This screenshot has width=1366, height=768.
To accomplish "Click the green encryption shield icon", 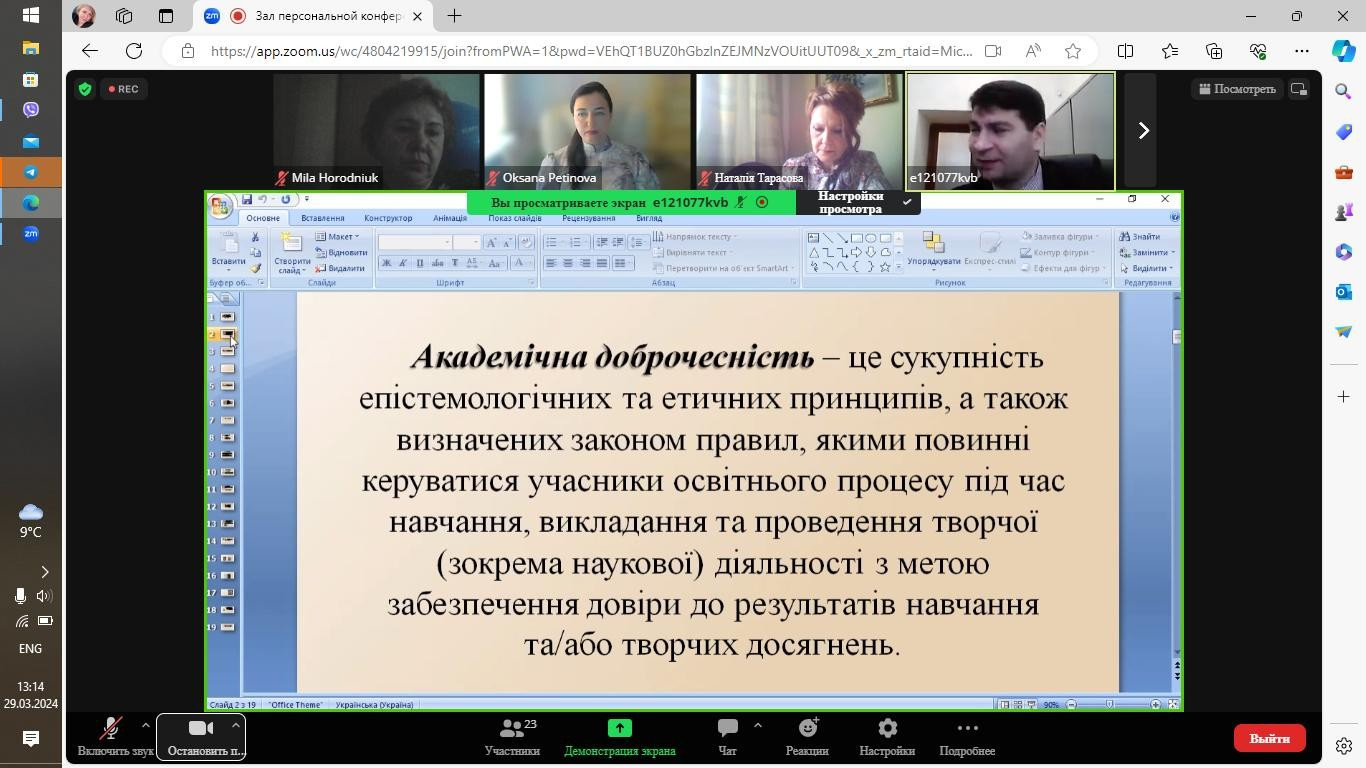I will [x=85, y=89].
